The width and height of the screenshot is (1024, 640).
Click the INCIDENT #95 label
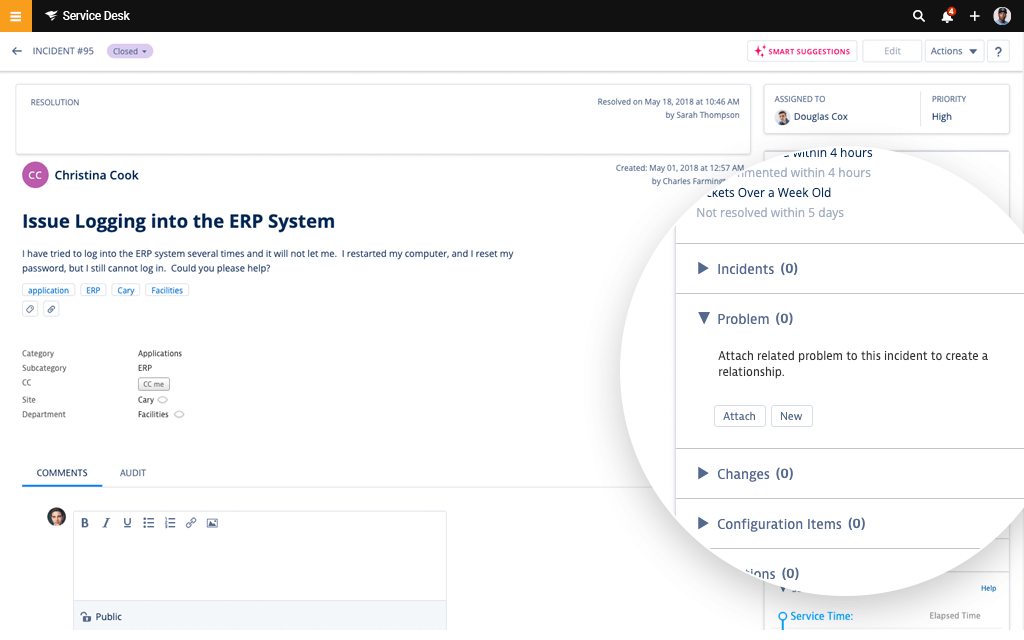tap(63, 51)
